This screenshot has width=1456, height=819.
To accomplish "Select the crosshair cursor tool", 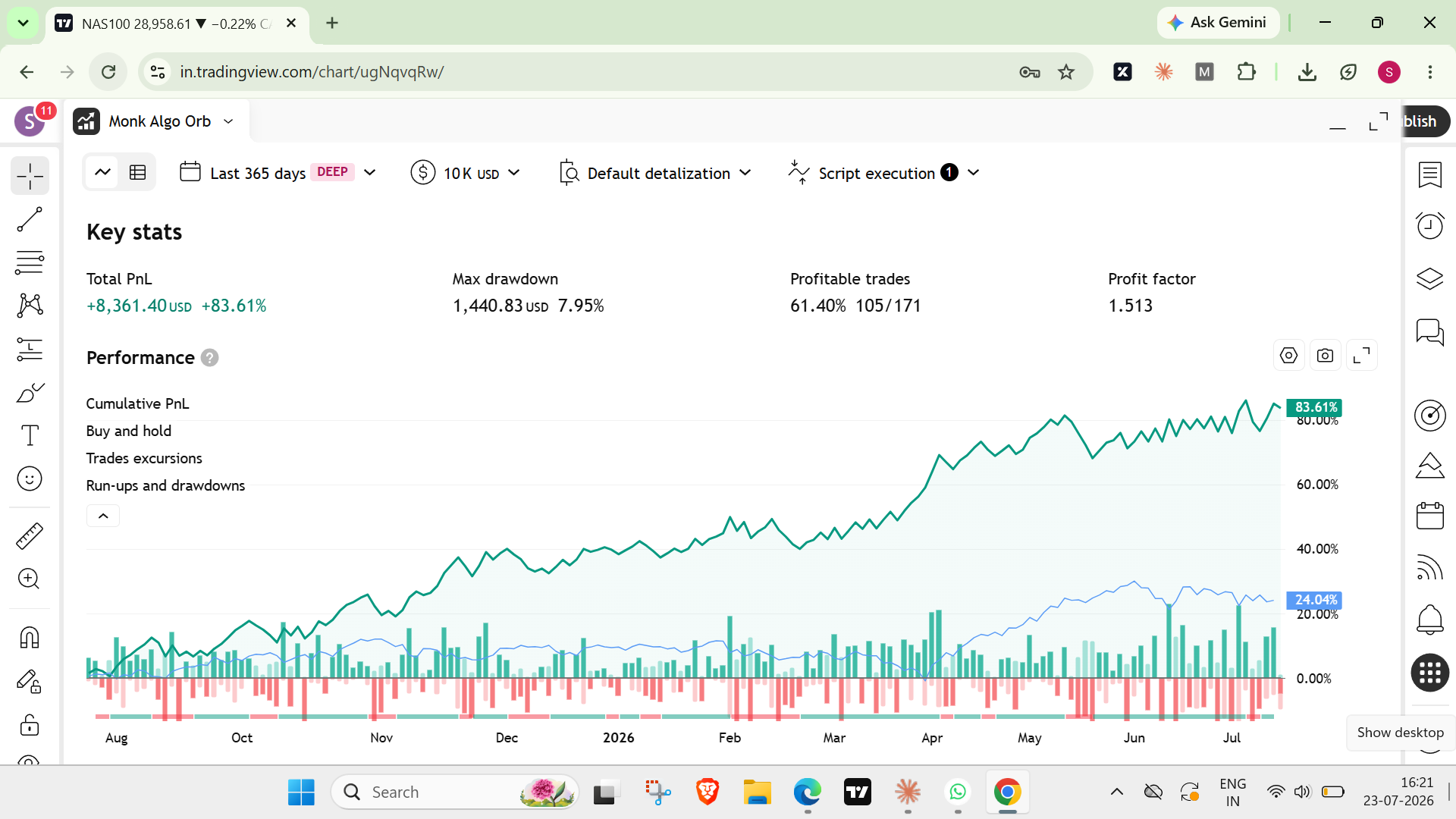I will (x=30, y=176).
